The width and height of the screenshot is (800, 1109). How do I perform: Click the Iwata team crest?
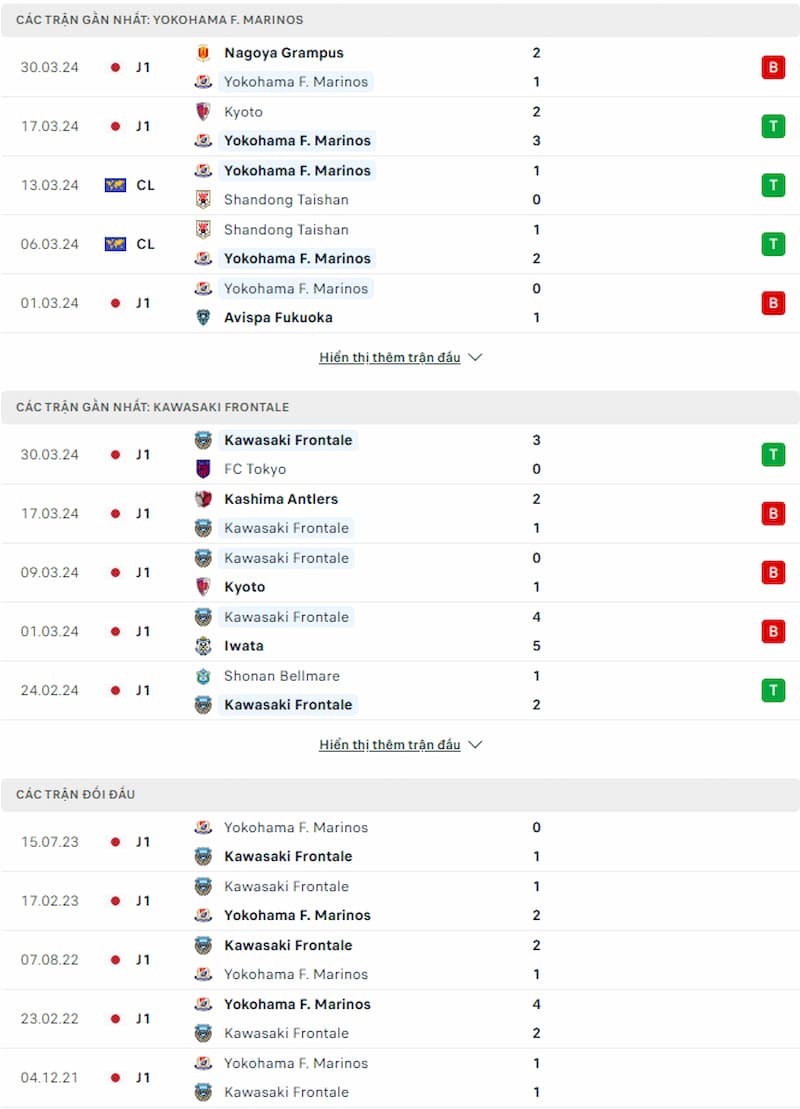click(203, 646)
